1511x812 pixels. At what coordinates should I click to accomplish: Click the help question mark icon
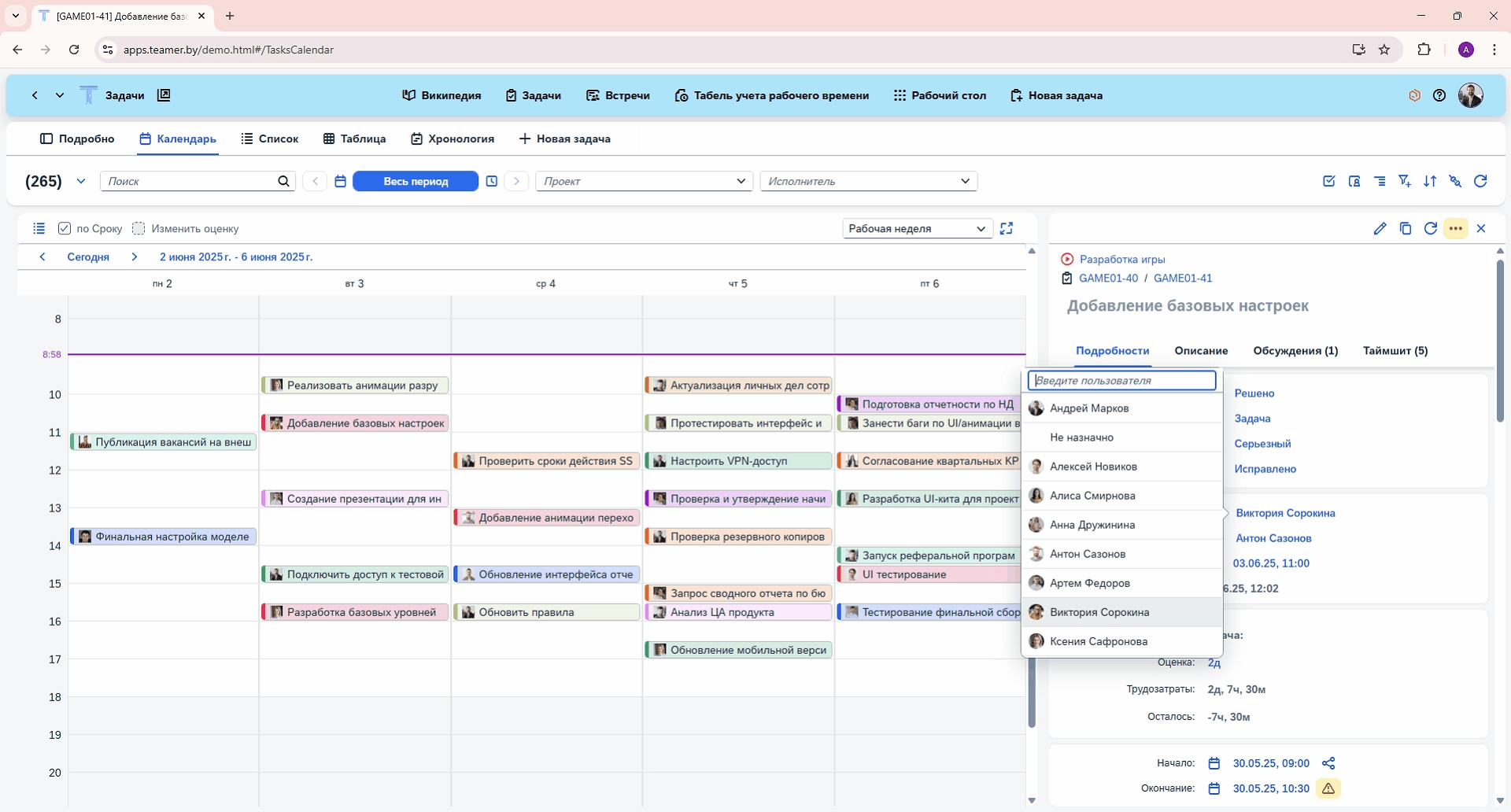1439,96
